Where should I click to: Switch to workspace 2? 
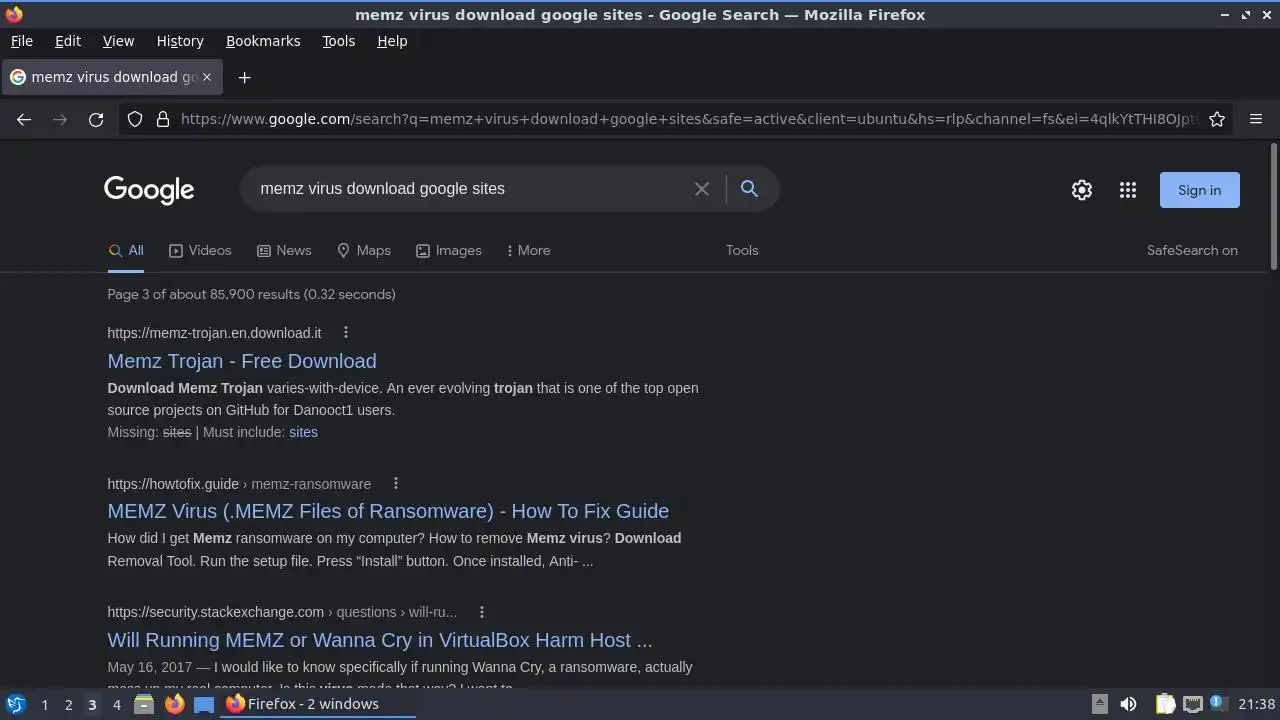pos(68,704)
